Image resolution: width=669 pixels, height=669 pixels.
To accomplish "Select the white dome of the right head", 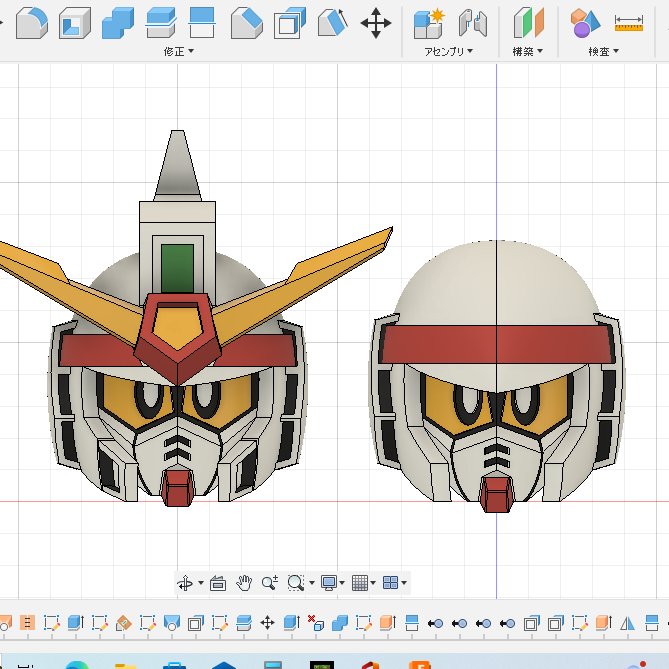I will [x=497, y=284].
